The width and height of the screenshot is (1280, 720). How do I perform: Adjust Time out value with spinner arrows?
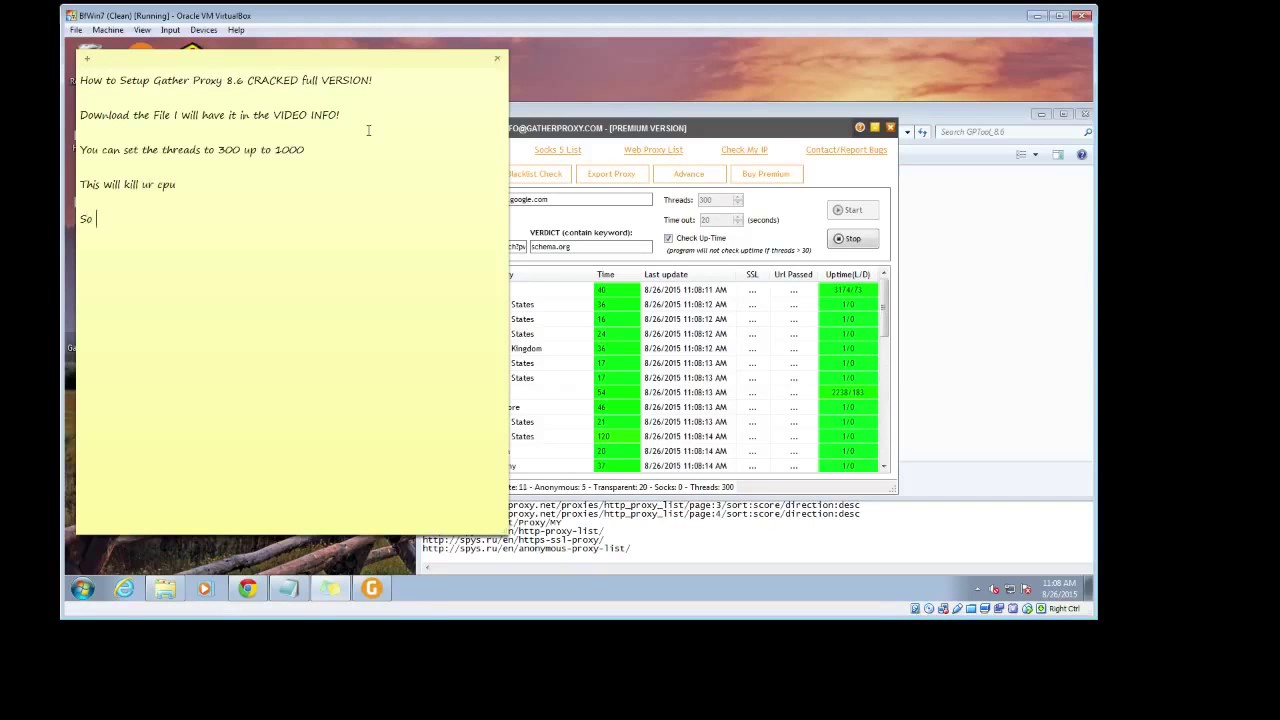(738, 220)
